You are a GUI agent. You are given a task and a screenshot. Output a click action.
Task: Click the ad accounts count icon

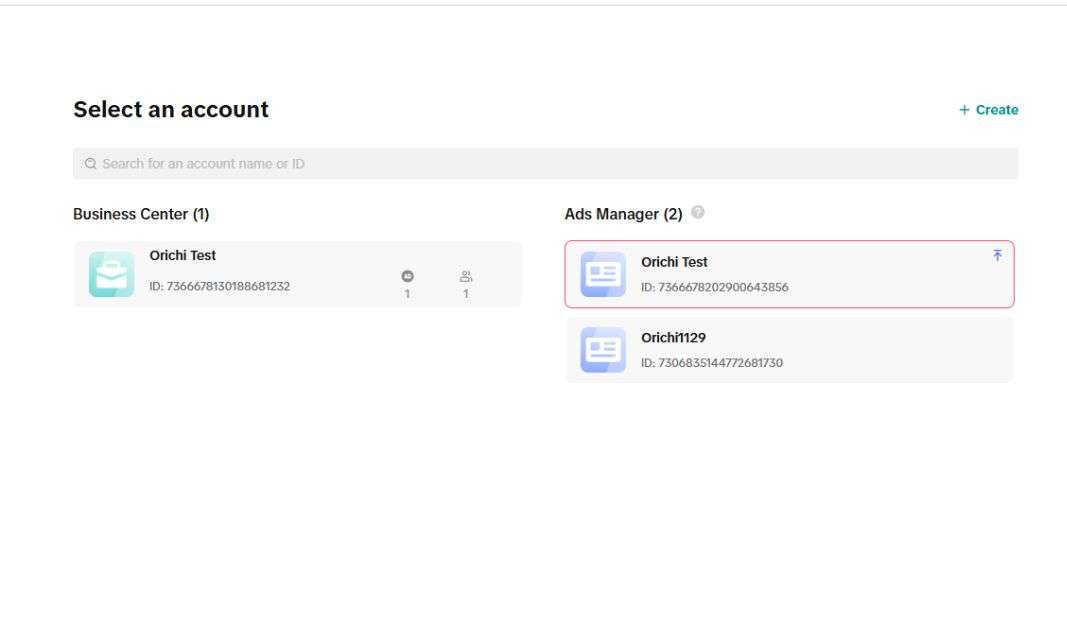pos(407,276)
